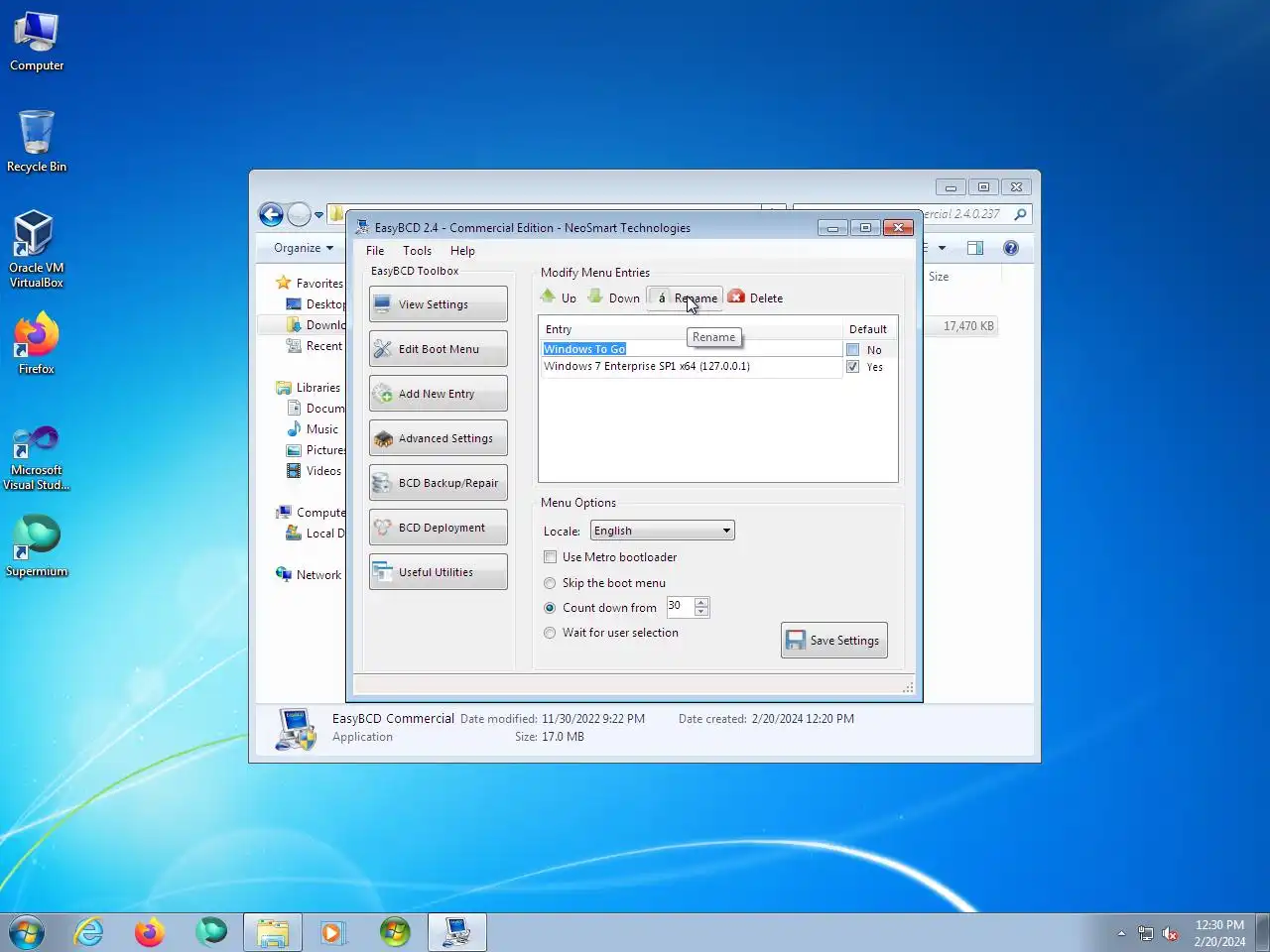Screen dimensions: 1270x952
Task: Open Edit Boot Menu section
Action: pos(438,349)
